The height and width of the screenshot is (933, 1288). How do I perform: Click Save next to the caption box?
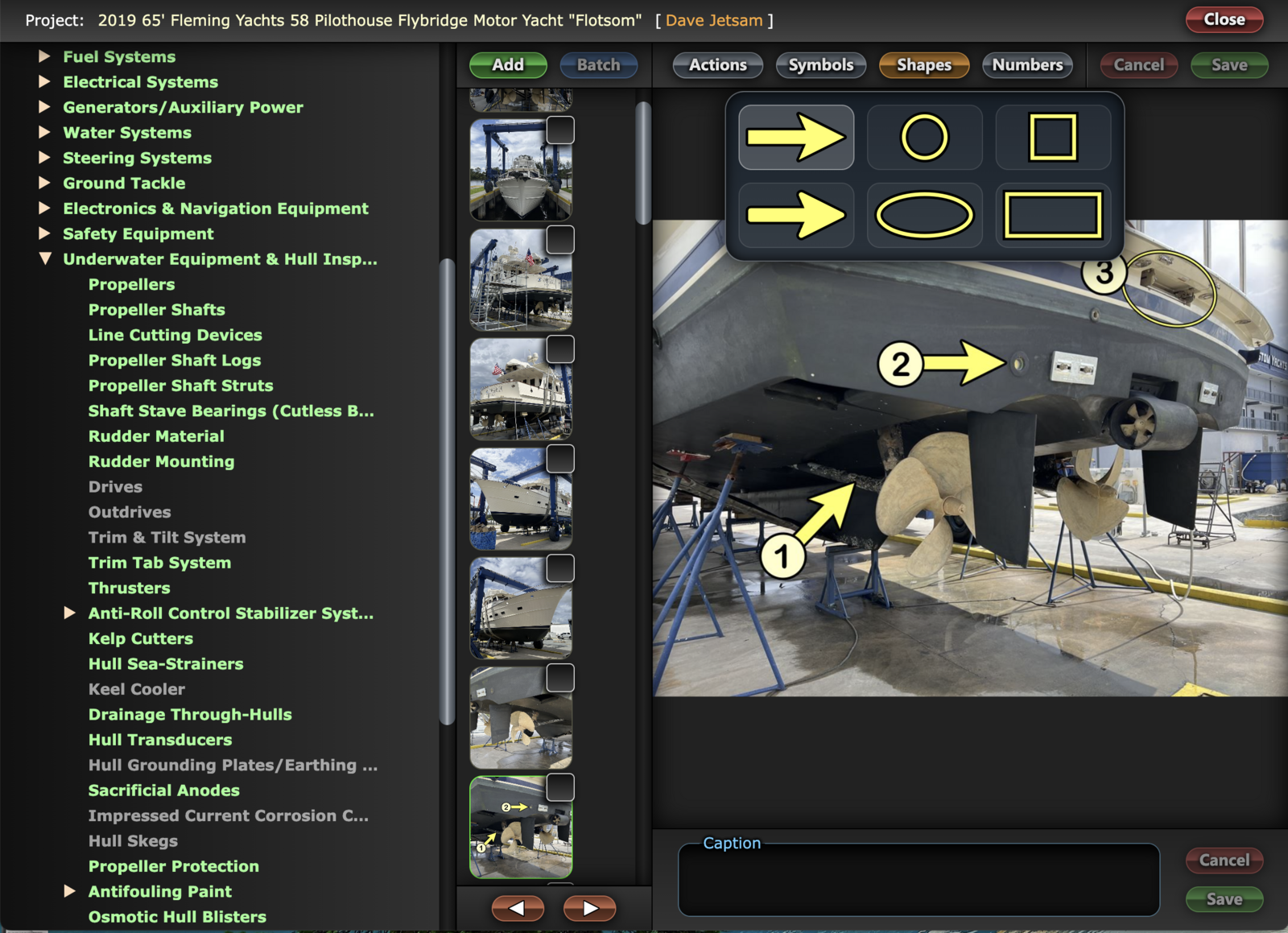pyautogui.click(x=1224, y=899)
